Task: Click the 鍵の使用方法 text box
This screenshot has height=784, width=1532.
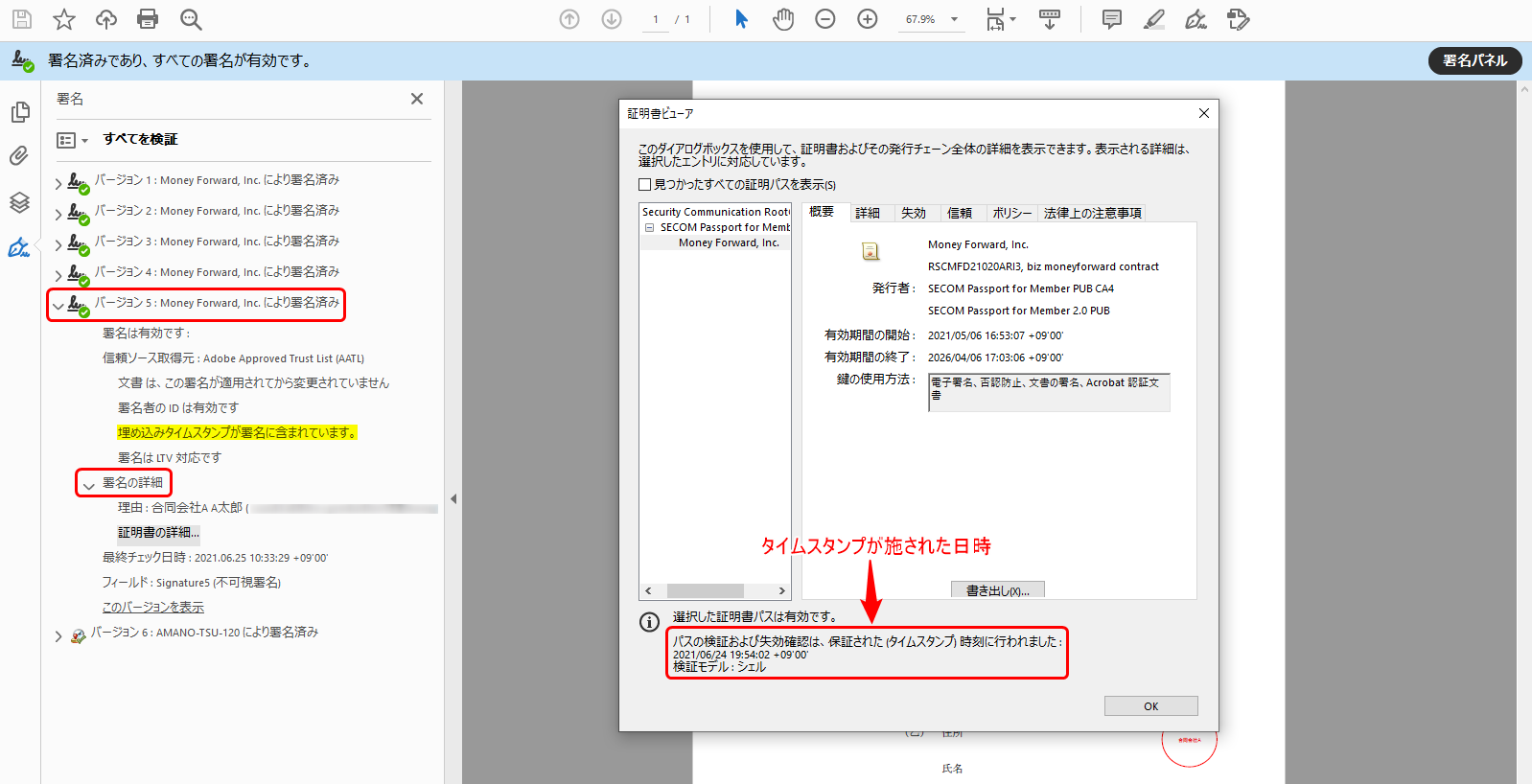Action: pos(1049,392)
